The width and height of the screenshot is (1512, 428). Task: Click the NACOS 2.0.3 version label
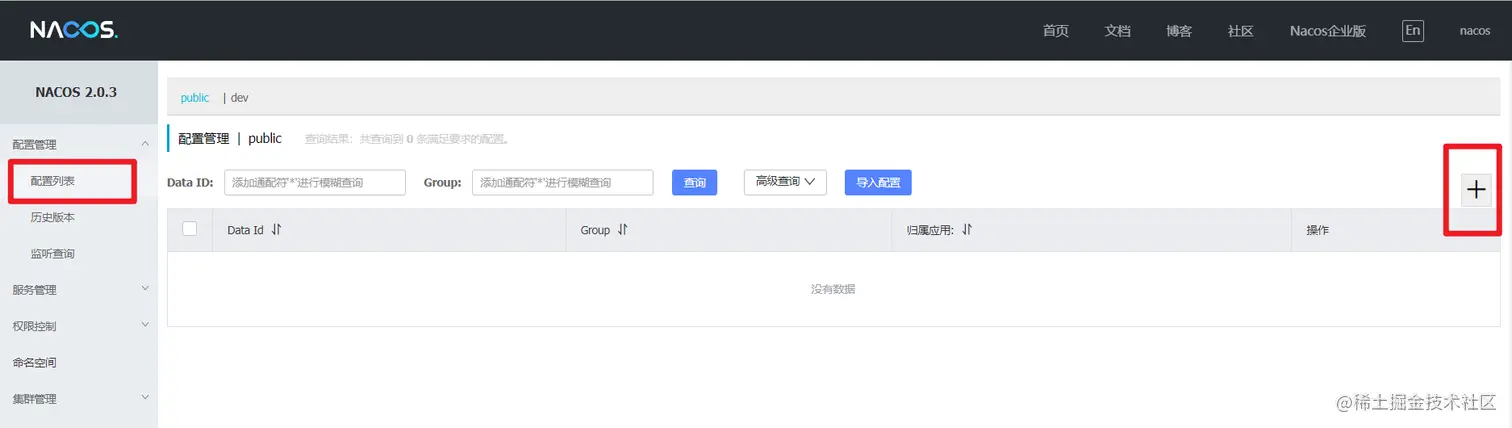(76, 92)
